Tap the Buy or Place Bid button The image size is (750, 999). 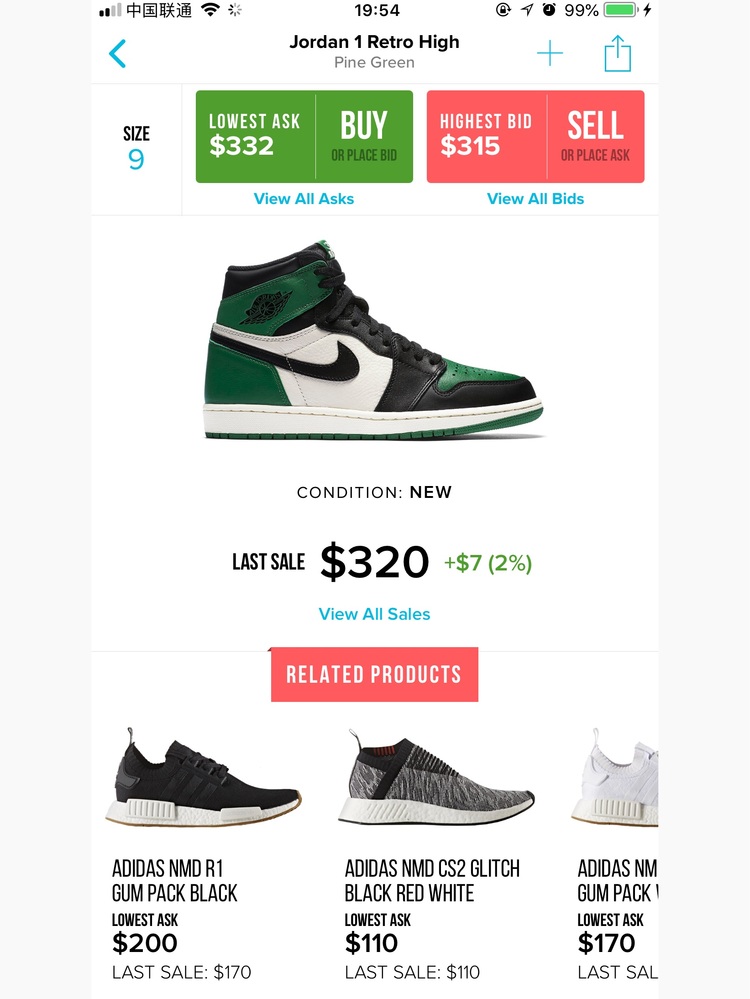(x=364, y=136)
